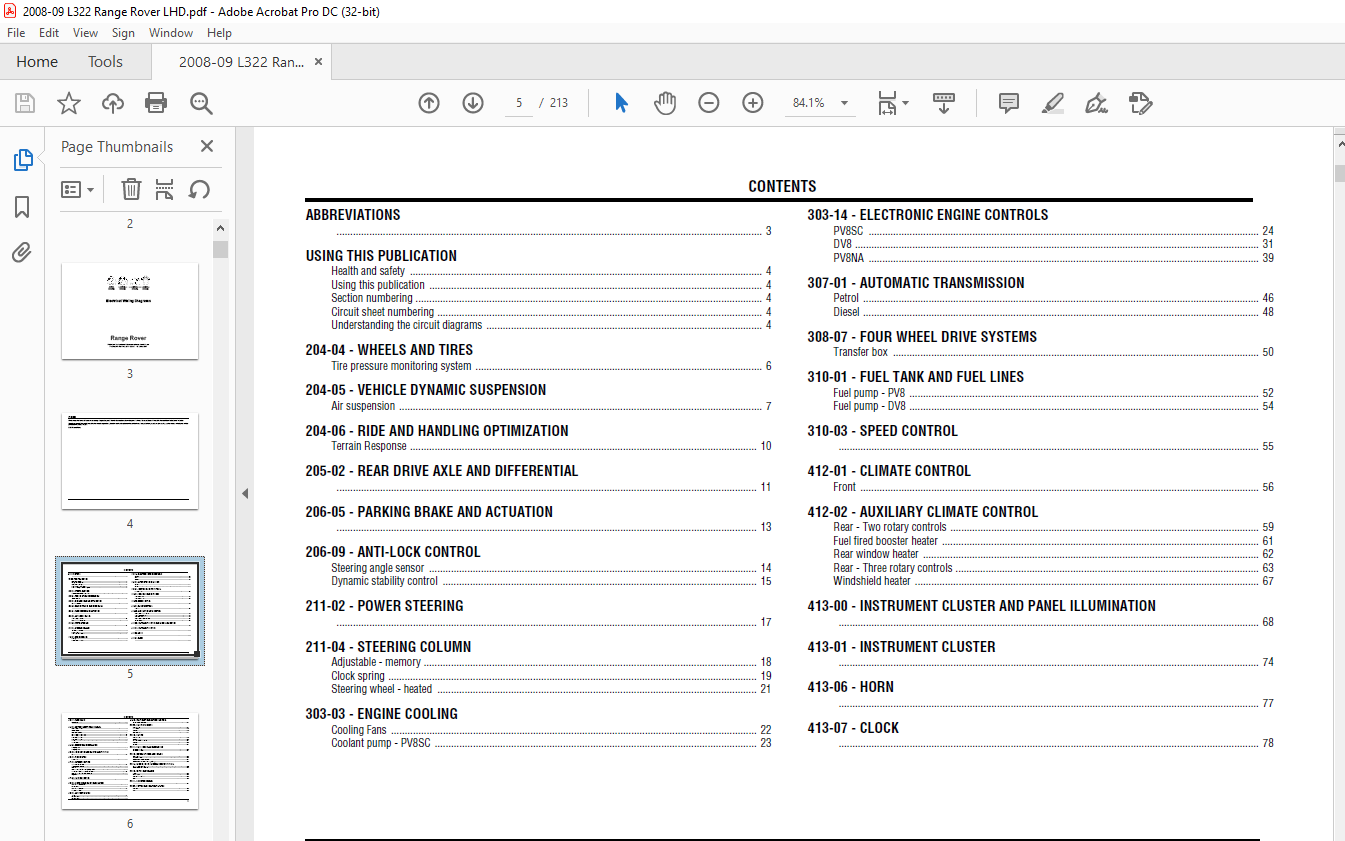Click the '303-03 - ENGINE COOLING' heading
Viewport: 1345px width, 841px height.
click(381, 714)
